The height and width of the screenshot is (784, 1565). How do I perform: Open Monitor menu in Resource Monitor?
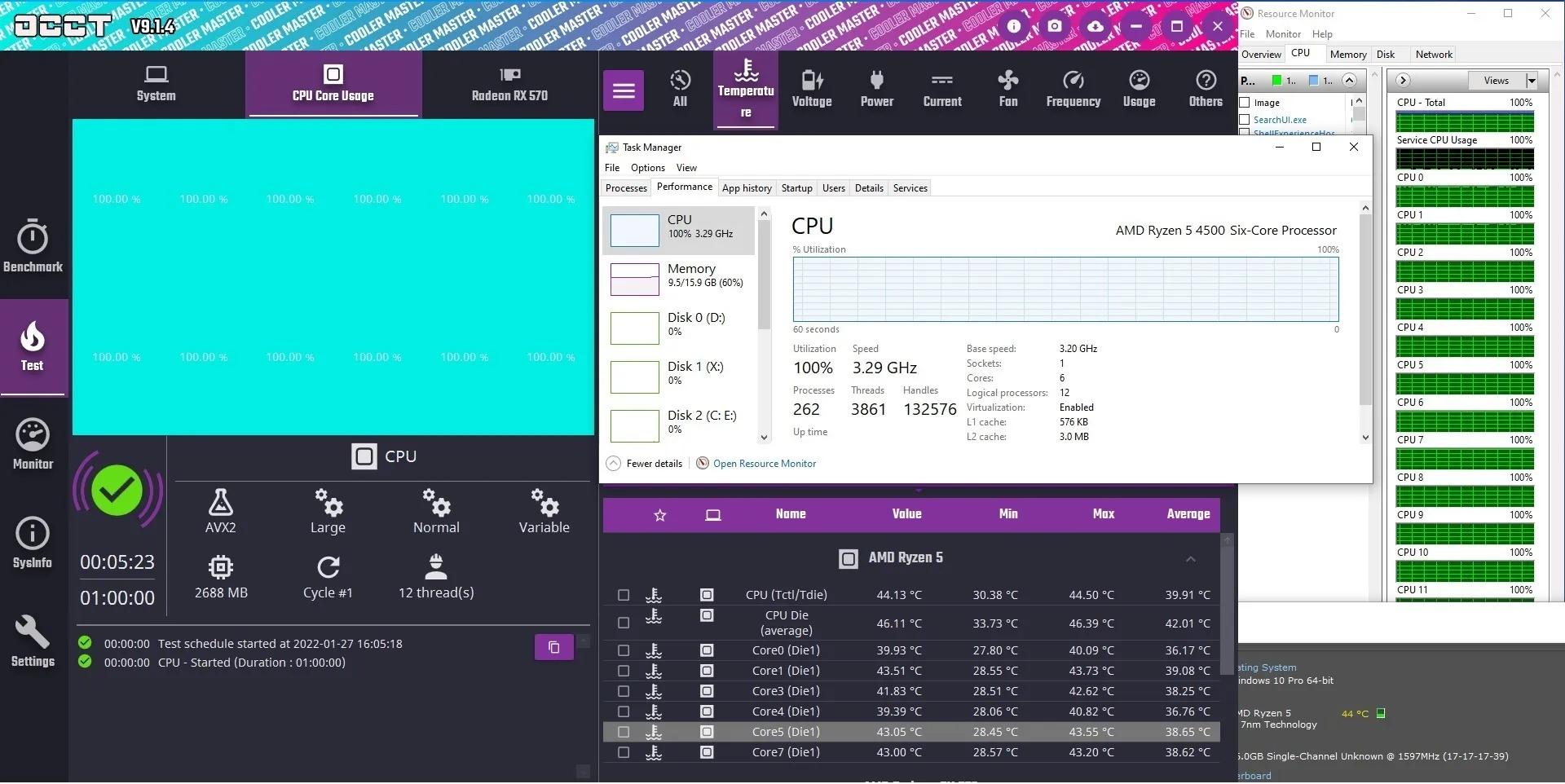coord(1283,34)
